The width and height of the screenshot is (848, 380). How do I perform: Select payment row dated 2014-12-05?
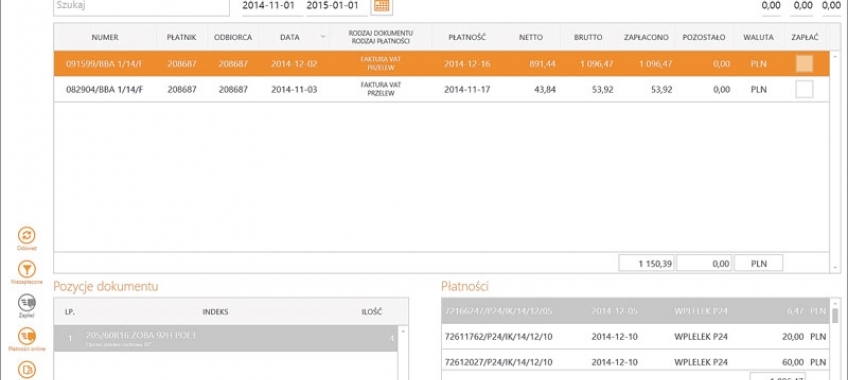pyautogui.click(x=636, y=311)
